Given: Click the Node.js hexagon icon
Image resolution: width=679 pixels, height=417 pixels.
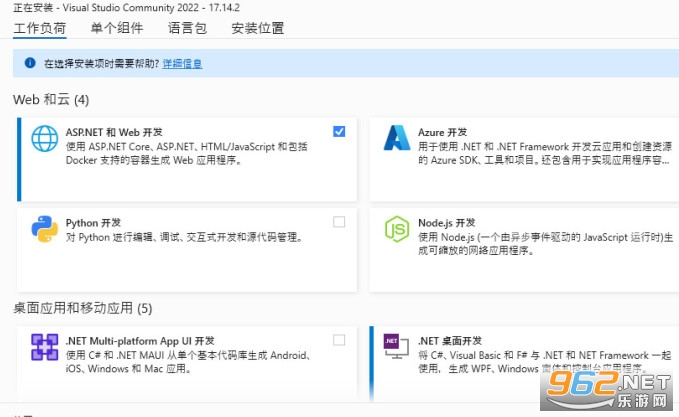Looking at the screenshot, I should tap(397, 229).
